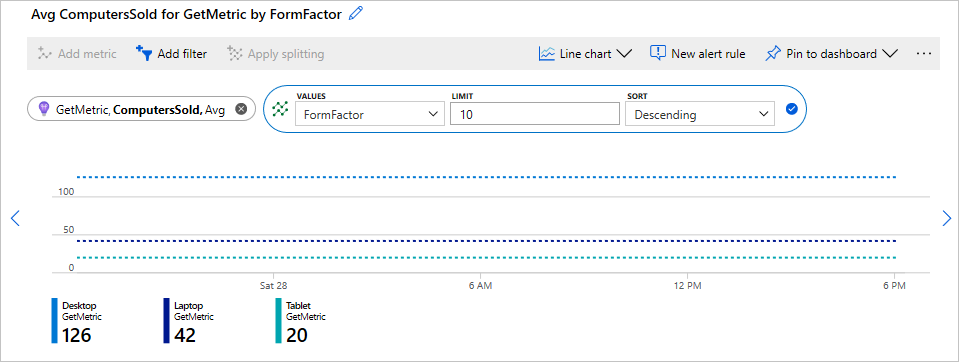Screen dimensions: 959x362
Task: Click the New alert rule icon
Action: coord(657,53)
